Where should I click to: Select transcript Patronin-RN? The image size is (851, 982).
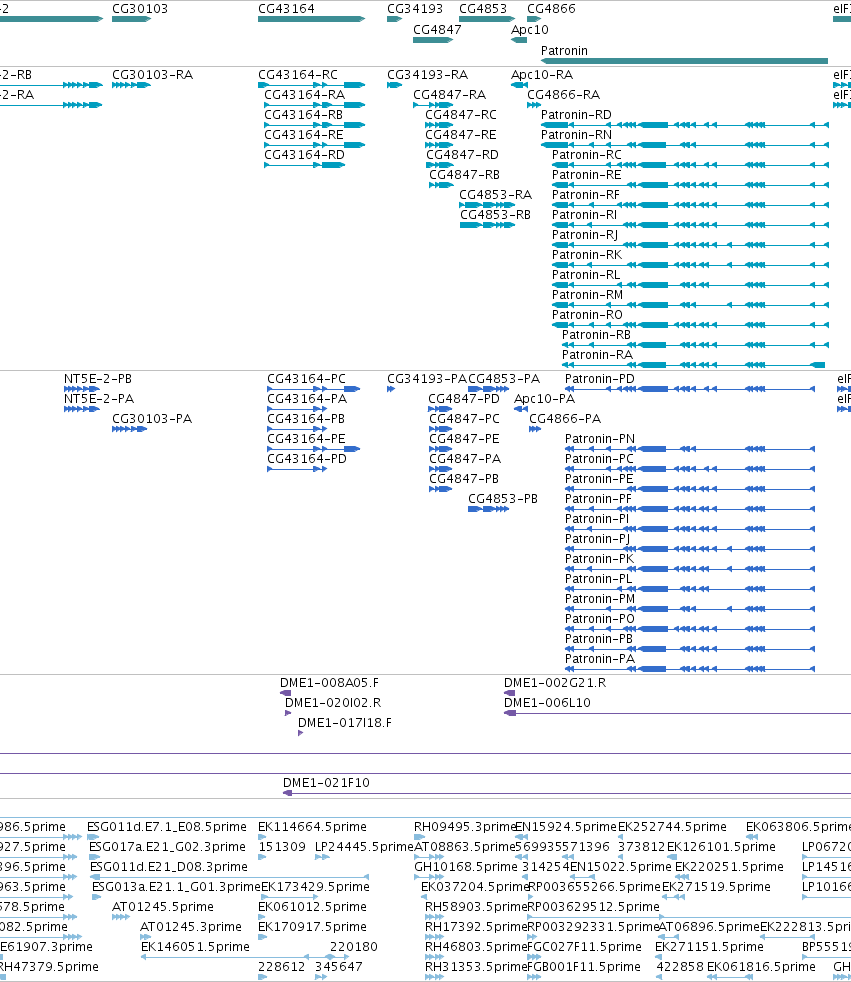[x=576, y=135]
